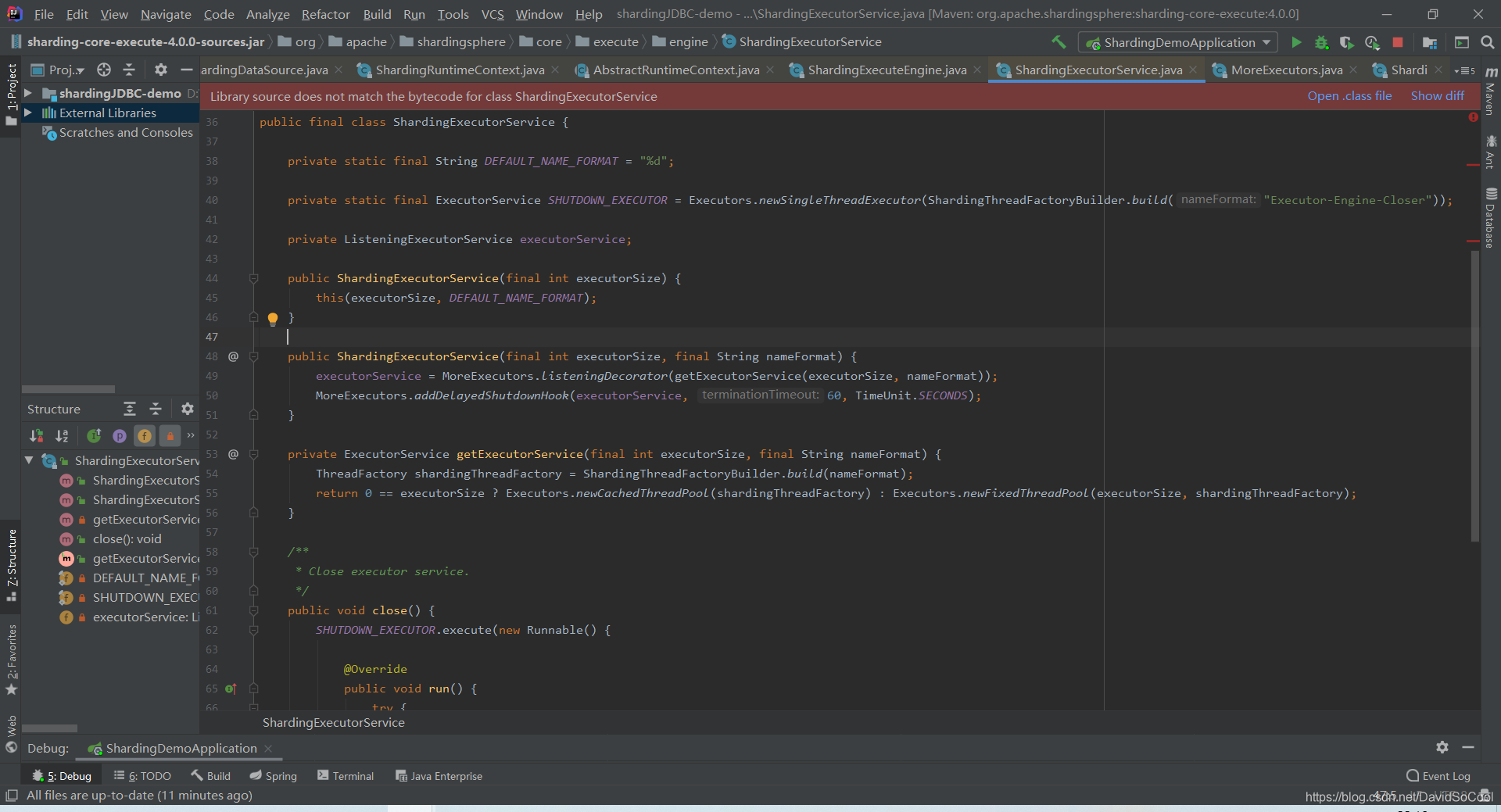Open the Maven tool window stripe
This screenshot has height=812, width=1501.
tap(1491, 90)
